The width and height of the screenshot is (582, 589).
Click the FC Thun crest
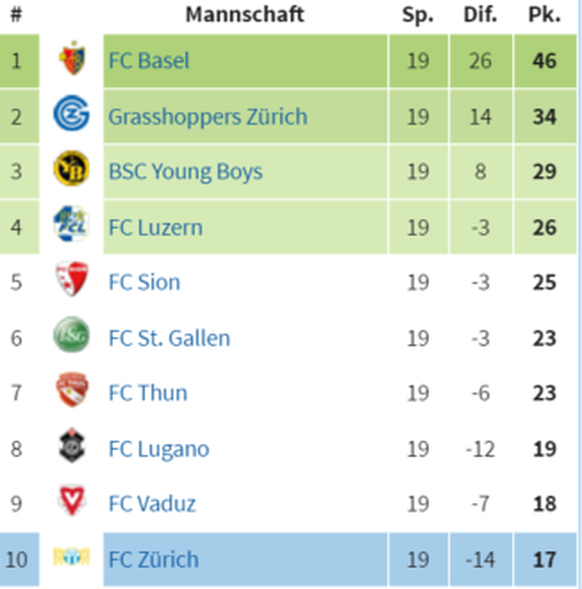(72, 390)
